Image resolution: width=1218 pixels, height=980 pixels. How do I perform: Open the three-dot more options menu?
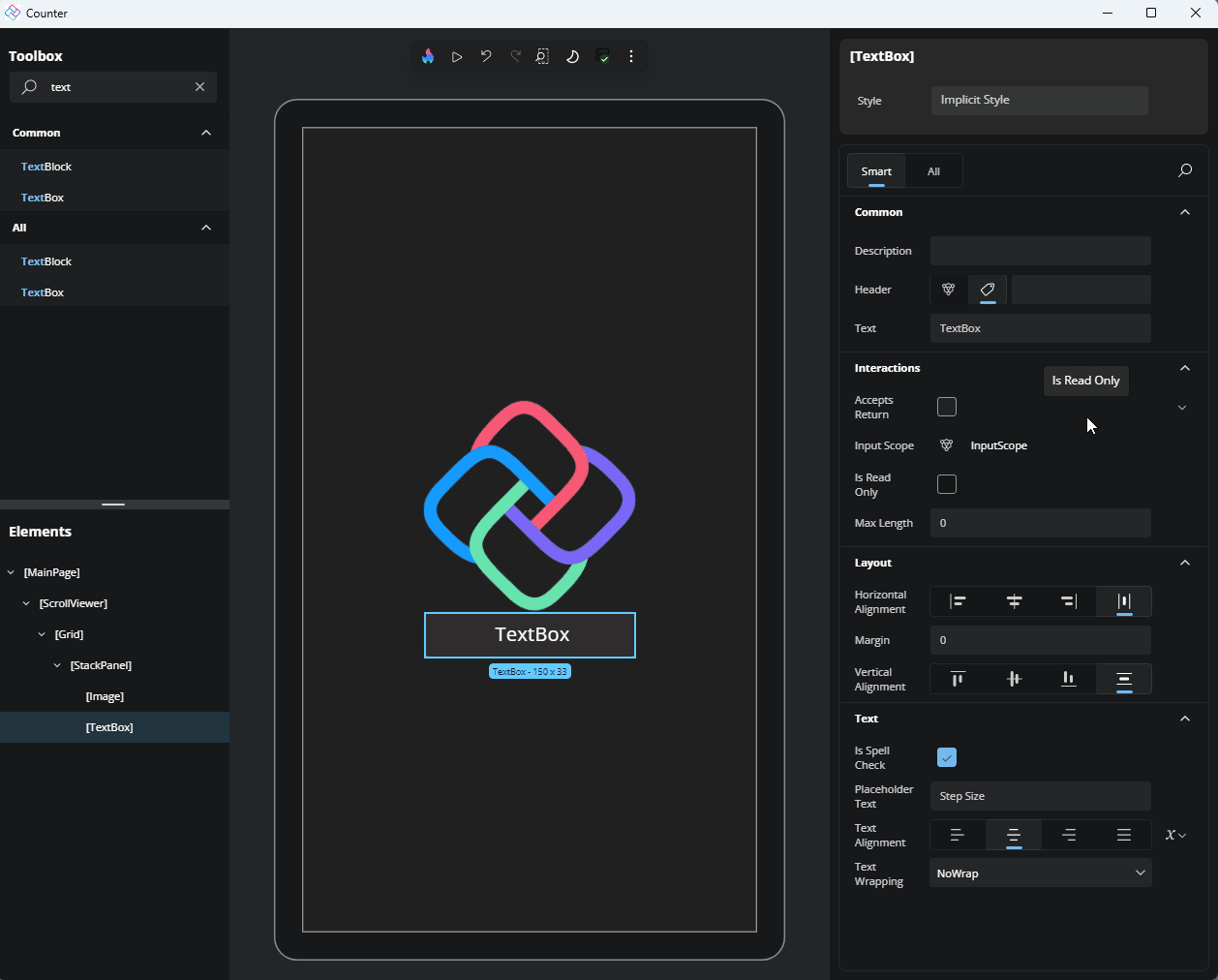(631, 56)
